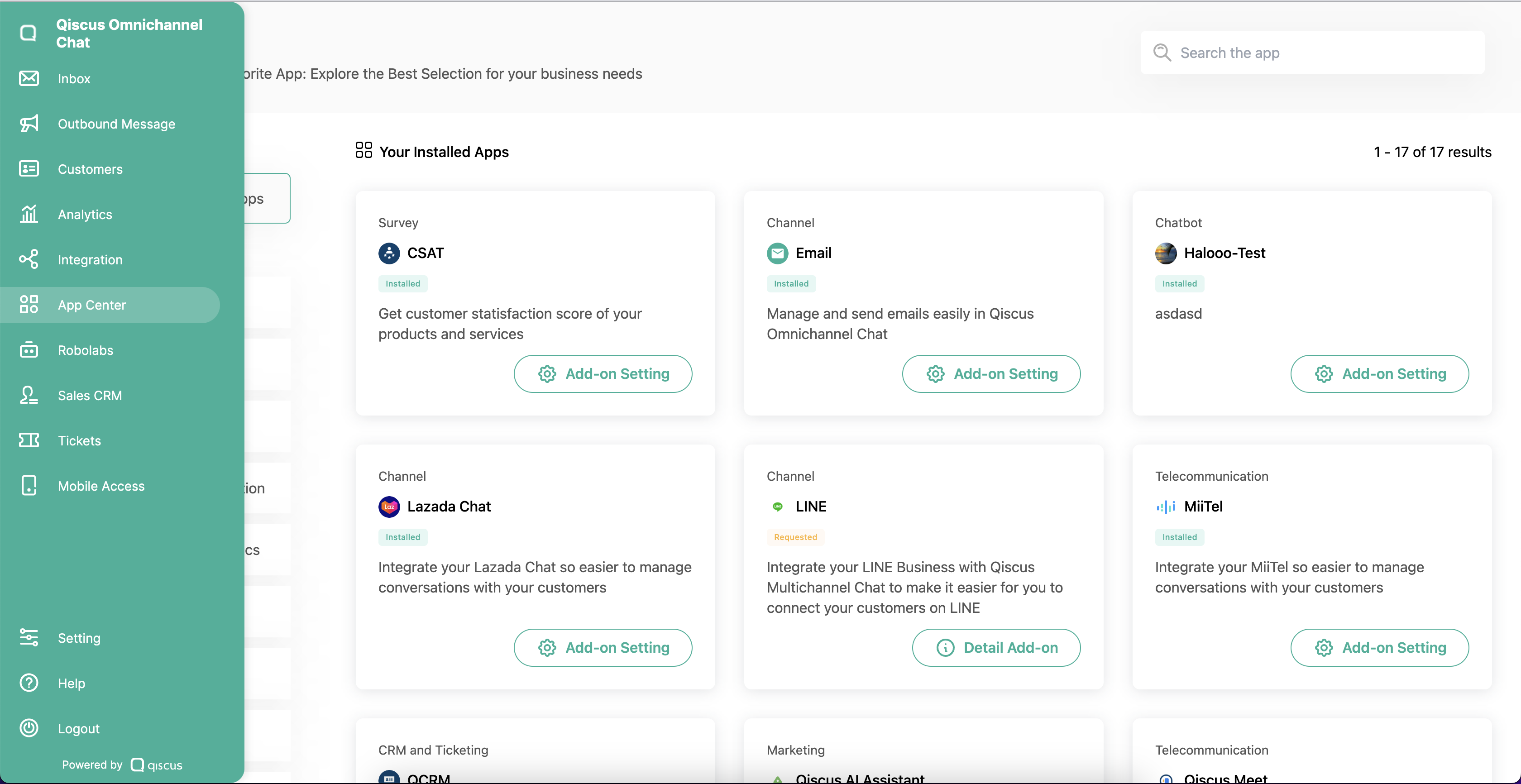Open Detail Add-on for LINE

[997, 648]
